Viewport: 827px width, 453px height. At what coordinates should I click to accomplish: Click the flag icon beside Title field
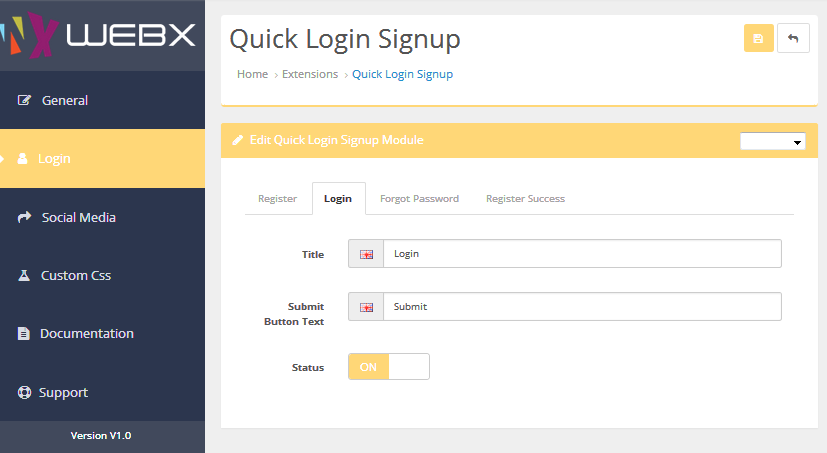tap(366, 254)
